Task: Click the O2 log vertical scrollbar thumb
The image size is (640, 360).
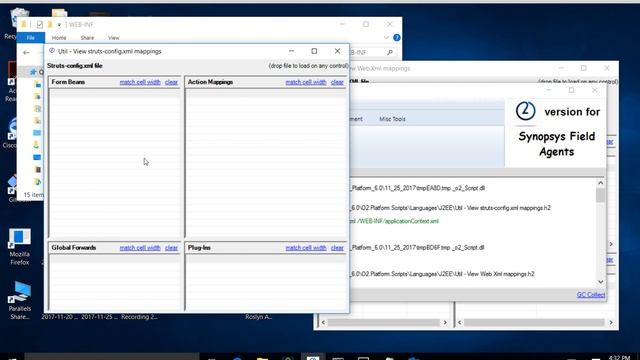Action: click(x=600, y=195)
